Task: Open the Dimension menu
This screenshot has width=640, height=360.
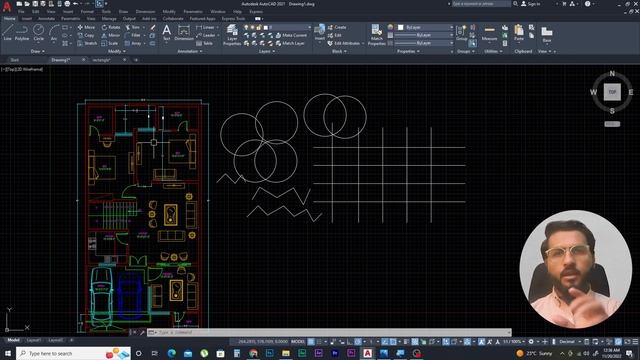Action: (145, 12)
